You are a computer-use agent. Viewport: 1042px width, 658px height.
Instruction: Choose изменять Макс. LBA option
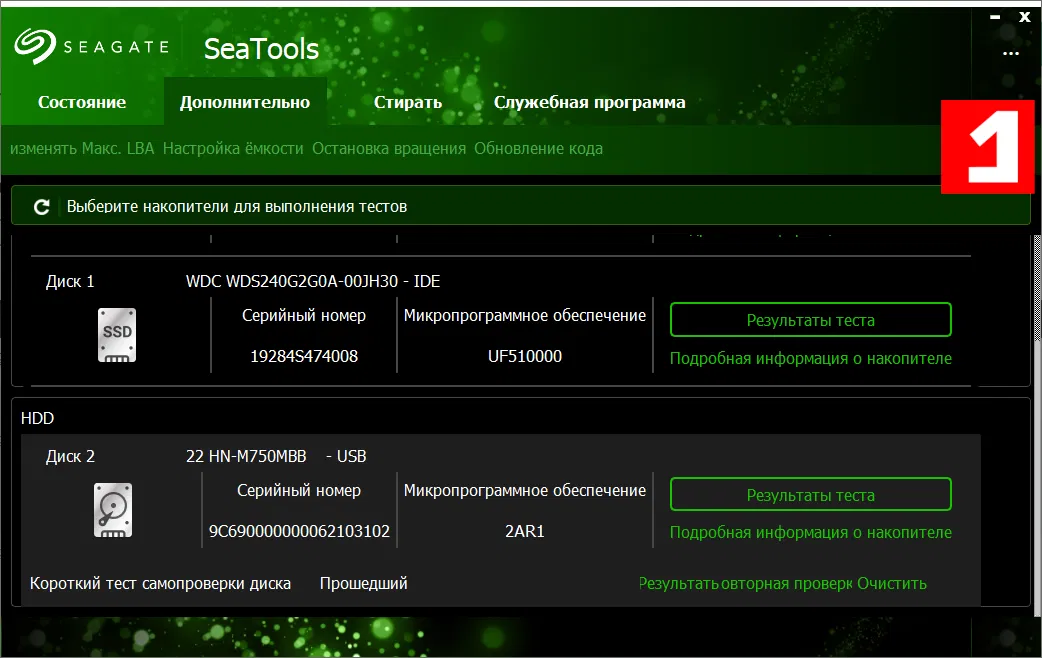(82, 149)
